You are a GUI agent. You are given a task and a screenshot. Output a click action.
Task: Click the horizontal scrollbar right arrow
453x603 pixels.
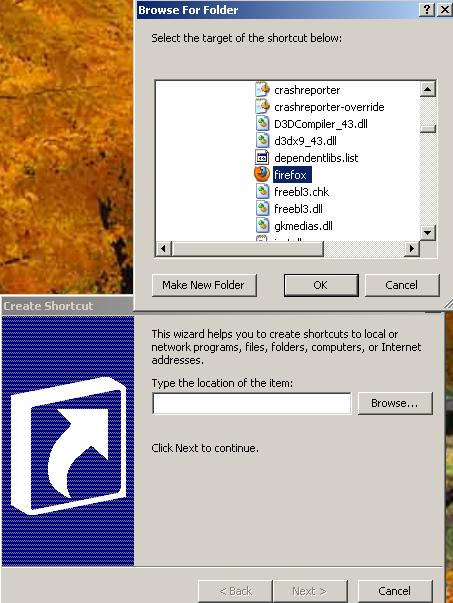pos(412,248)
